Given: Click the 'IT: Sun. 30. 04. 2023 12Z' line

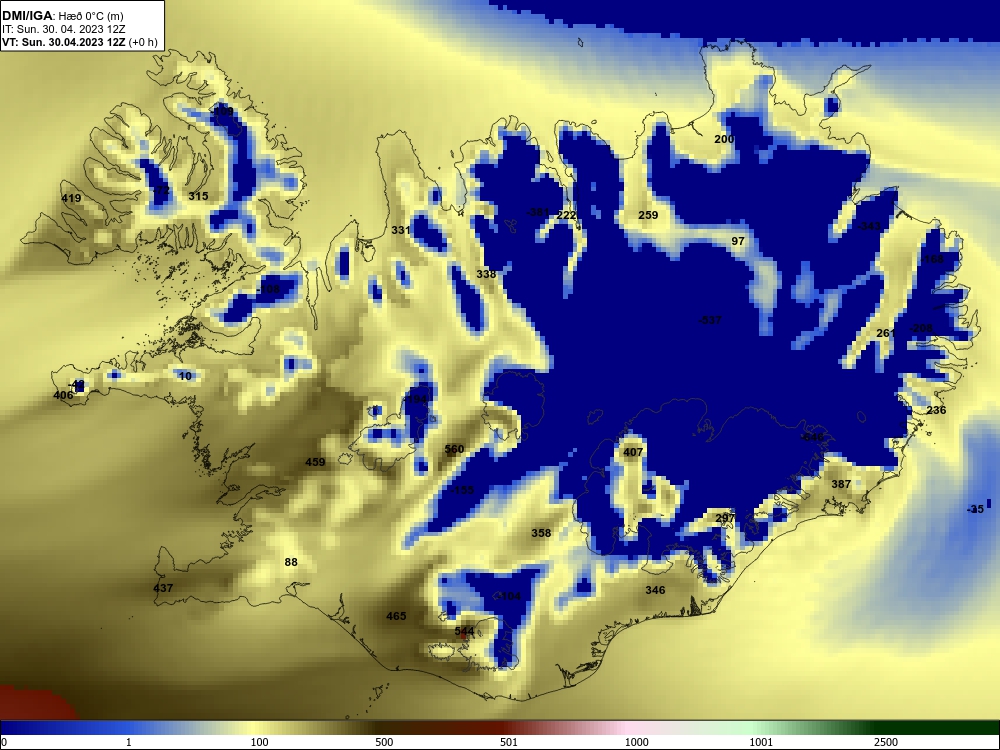Looking at the screenshot, I should pos(63,29).
